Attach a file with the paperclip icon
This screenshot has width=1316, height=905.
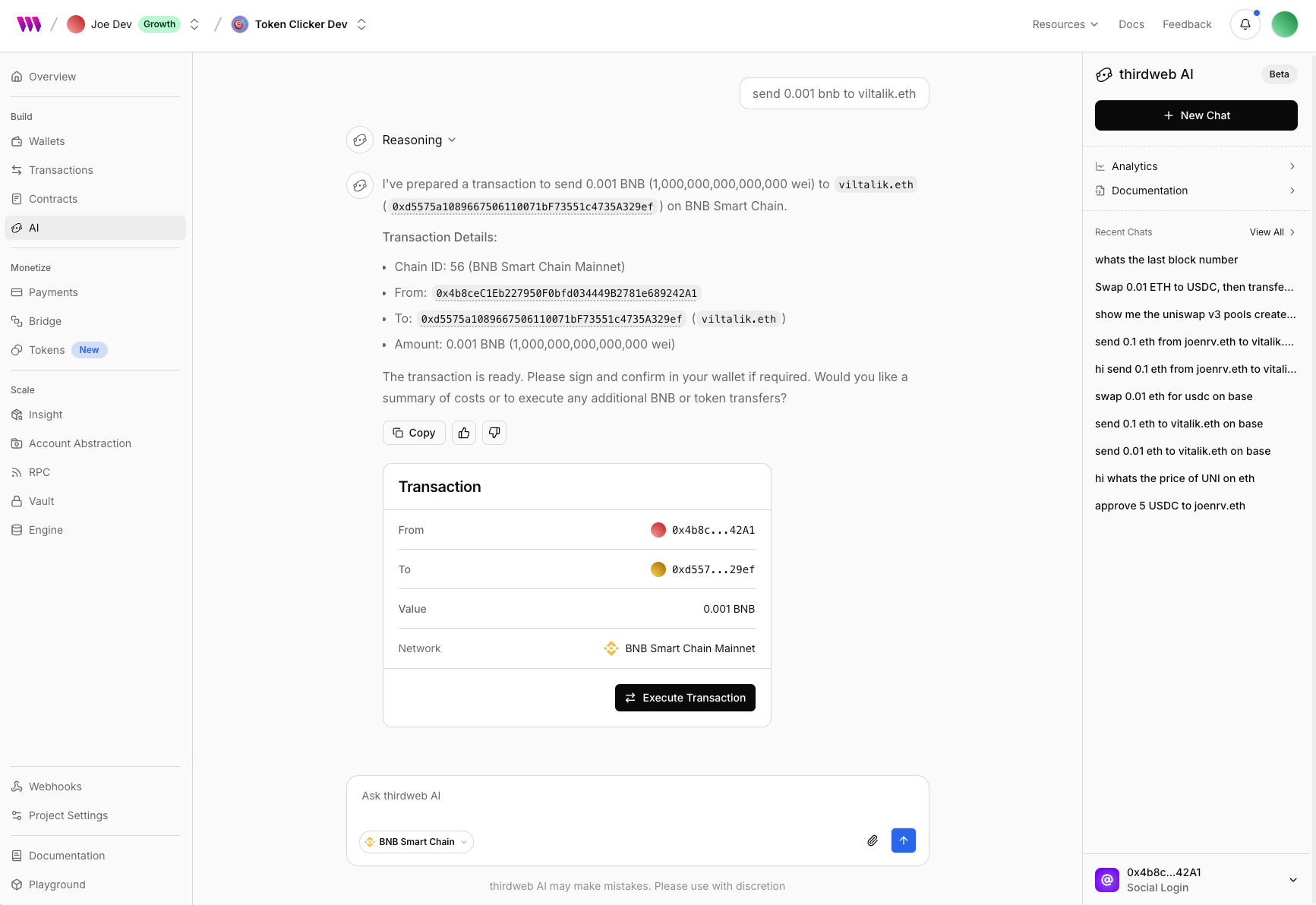click(x=873, y=840)
